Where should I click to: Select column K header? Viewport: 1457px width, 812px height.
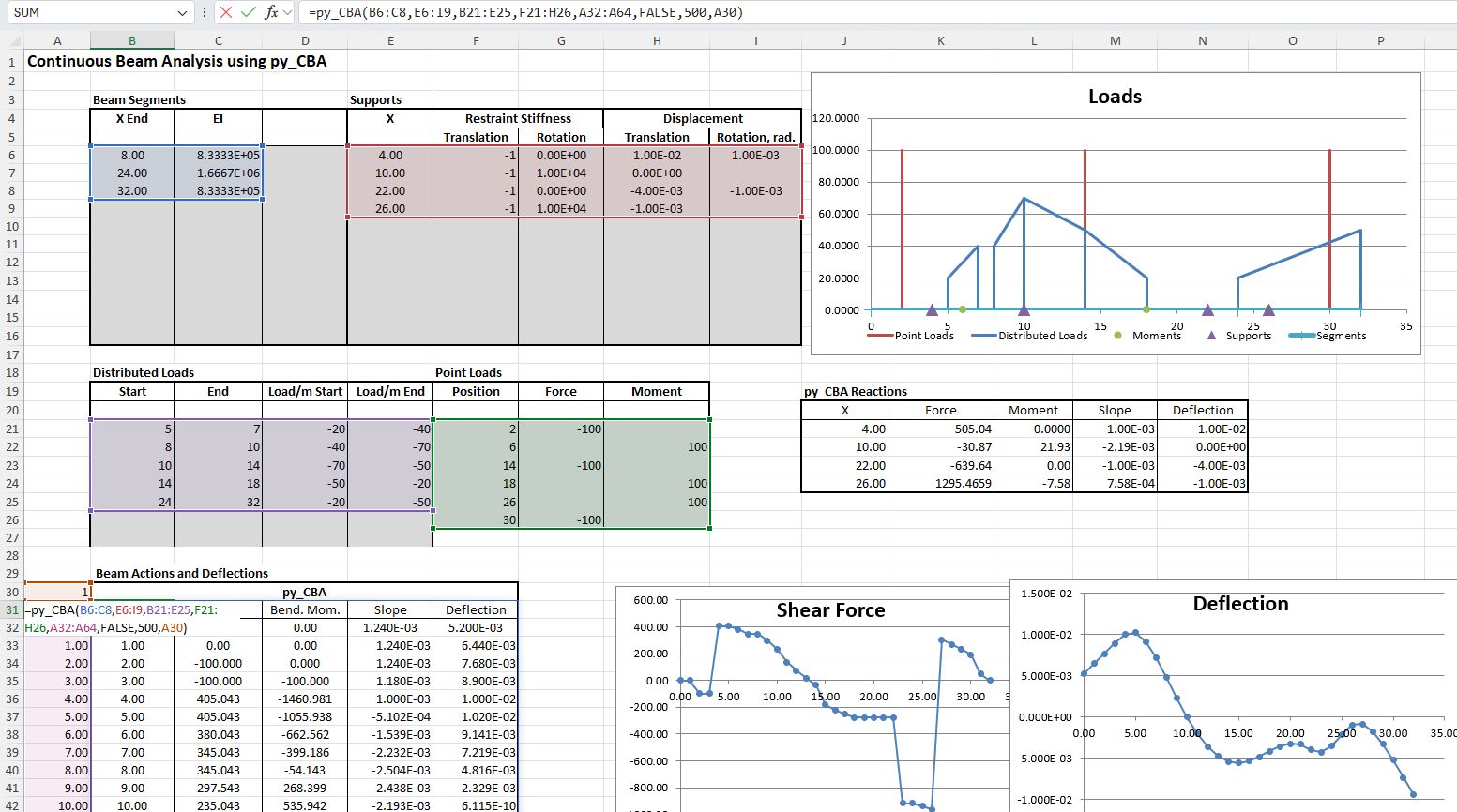coord(940,41)
